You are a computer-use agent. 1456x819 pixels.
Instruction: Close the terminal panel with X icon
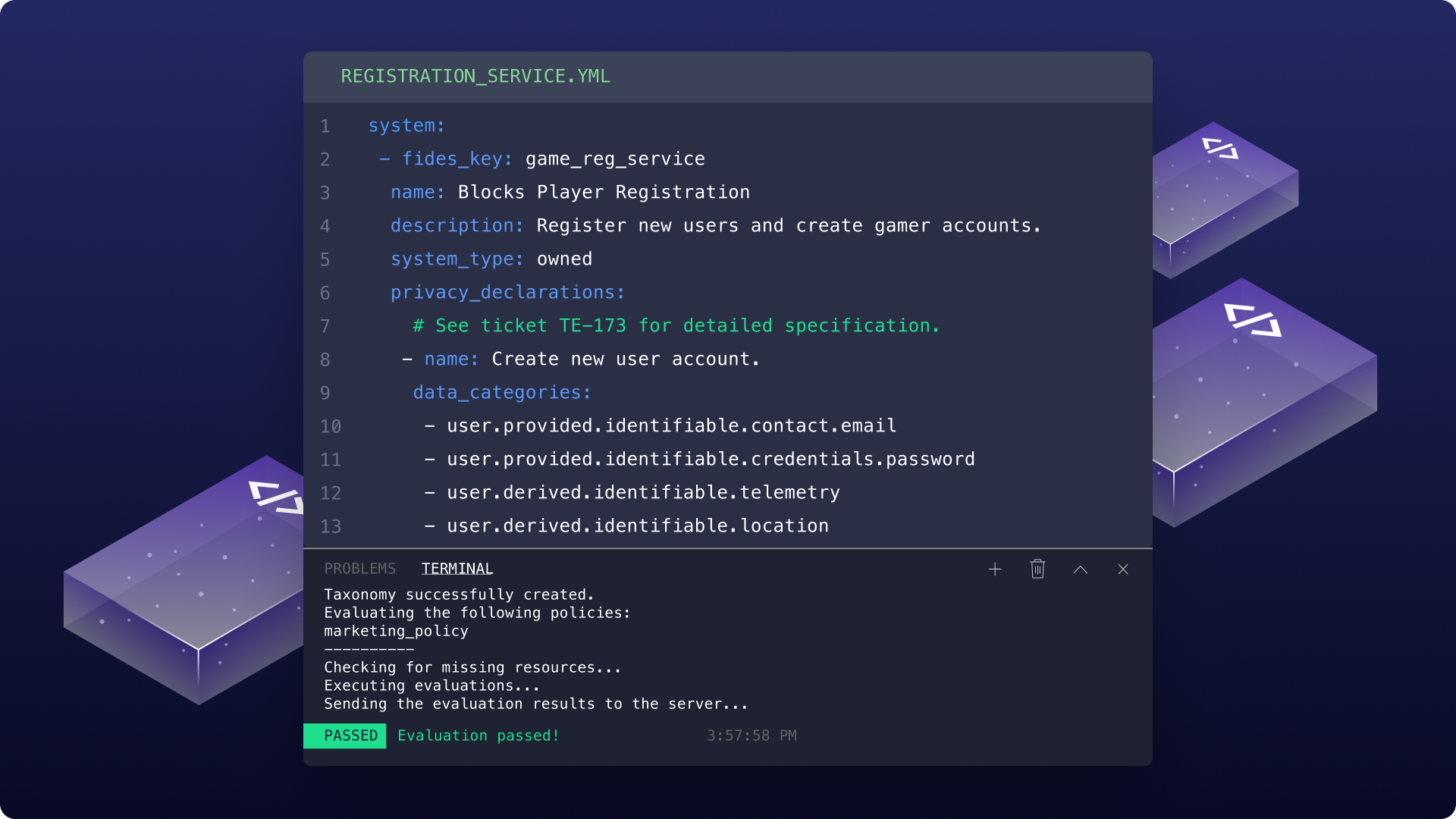[1123, 570]
